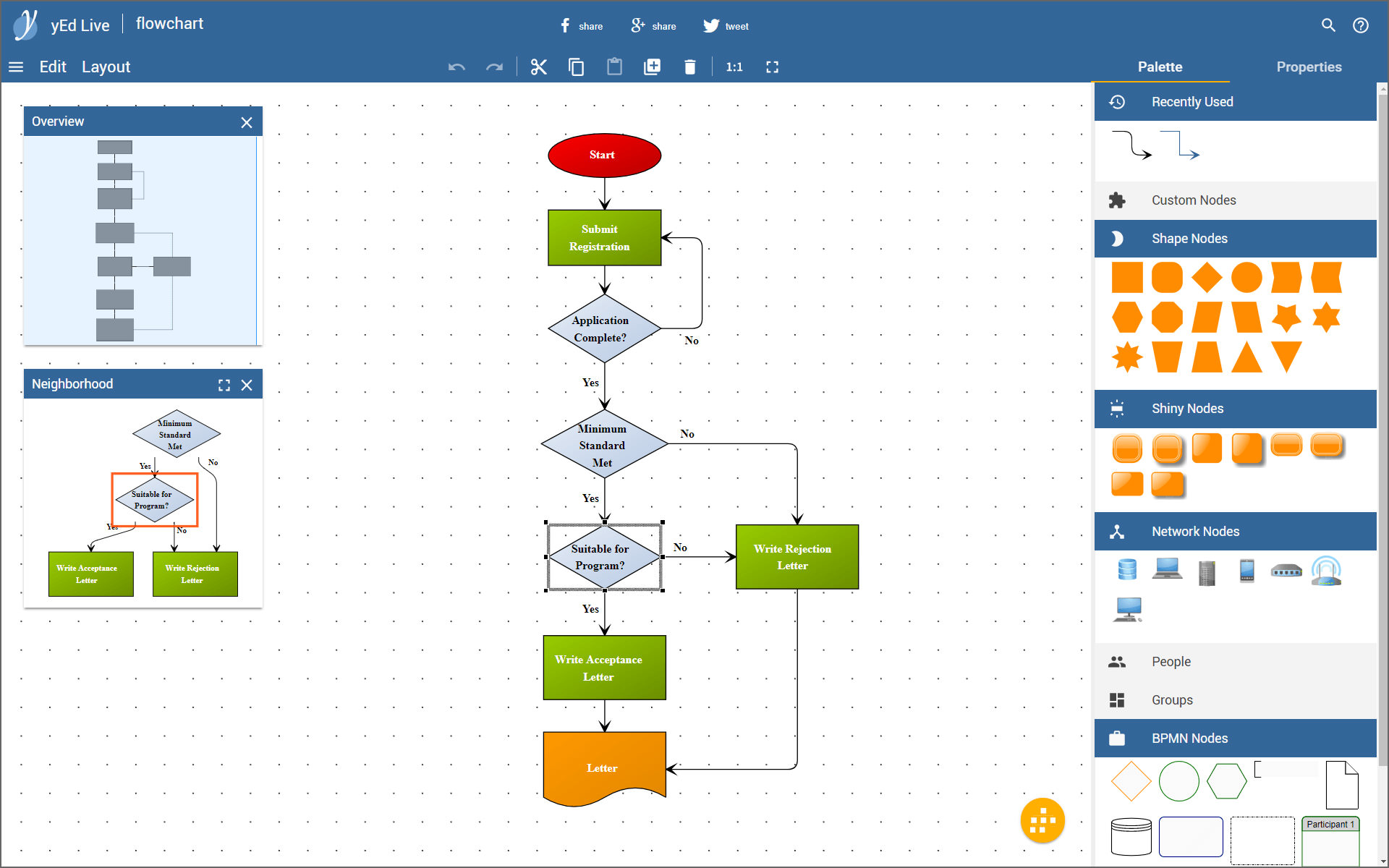Viewport: 1389px width, 868px height.
Task: Switch to the Palette tab
Action: (1160, 66)
